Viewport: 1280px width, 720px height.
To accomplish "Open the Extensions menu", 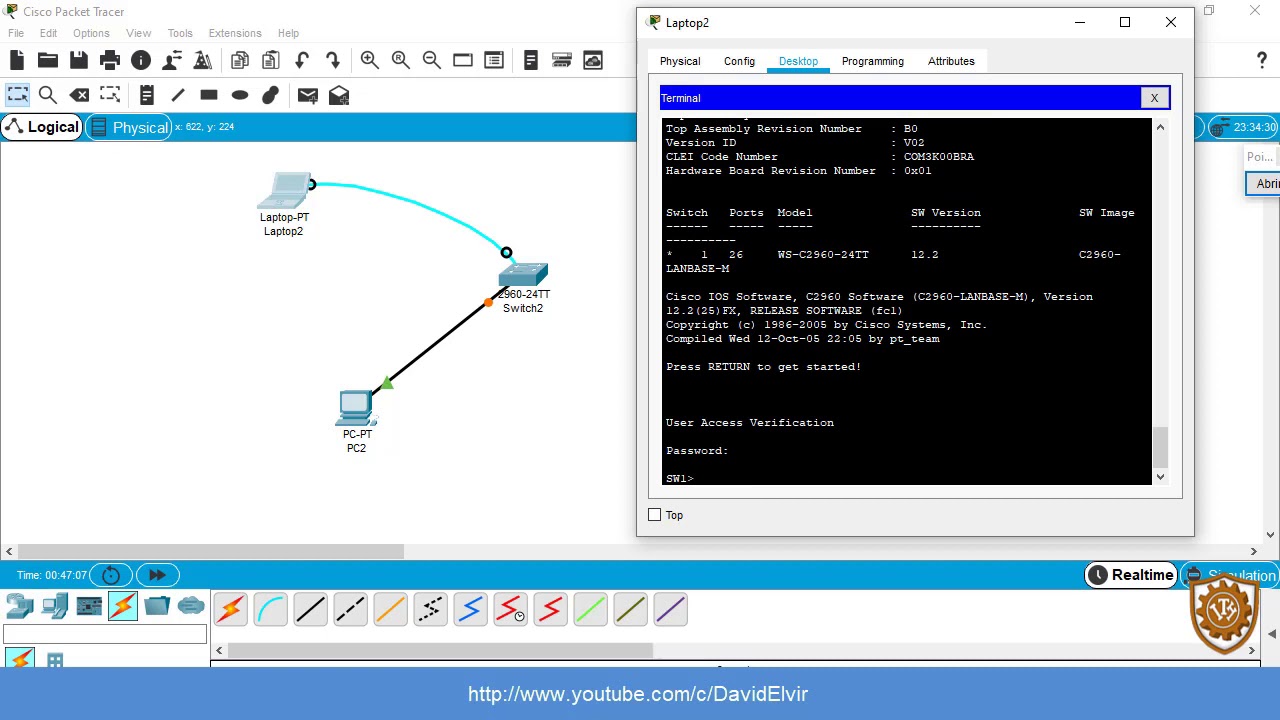I will coord(235,33).
